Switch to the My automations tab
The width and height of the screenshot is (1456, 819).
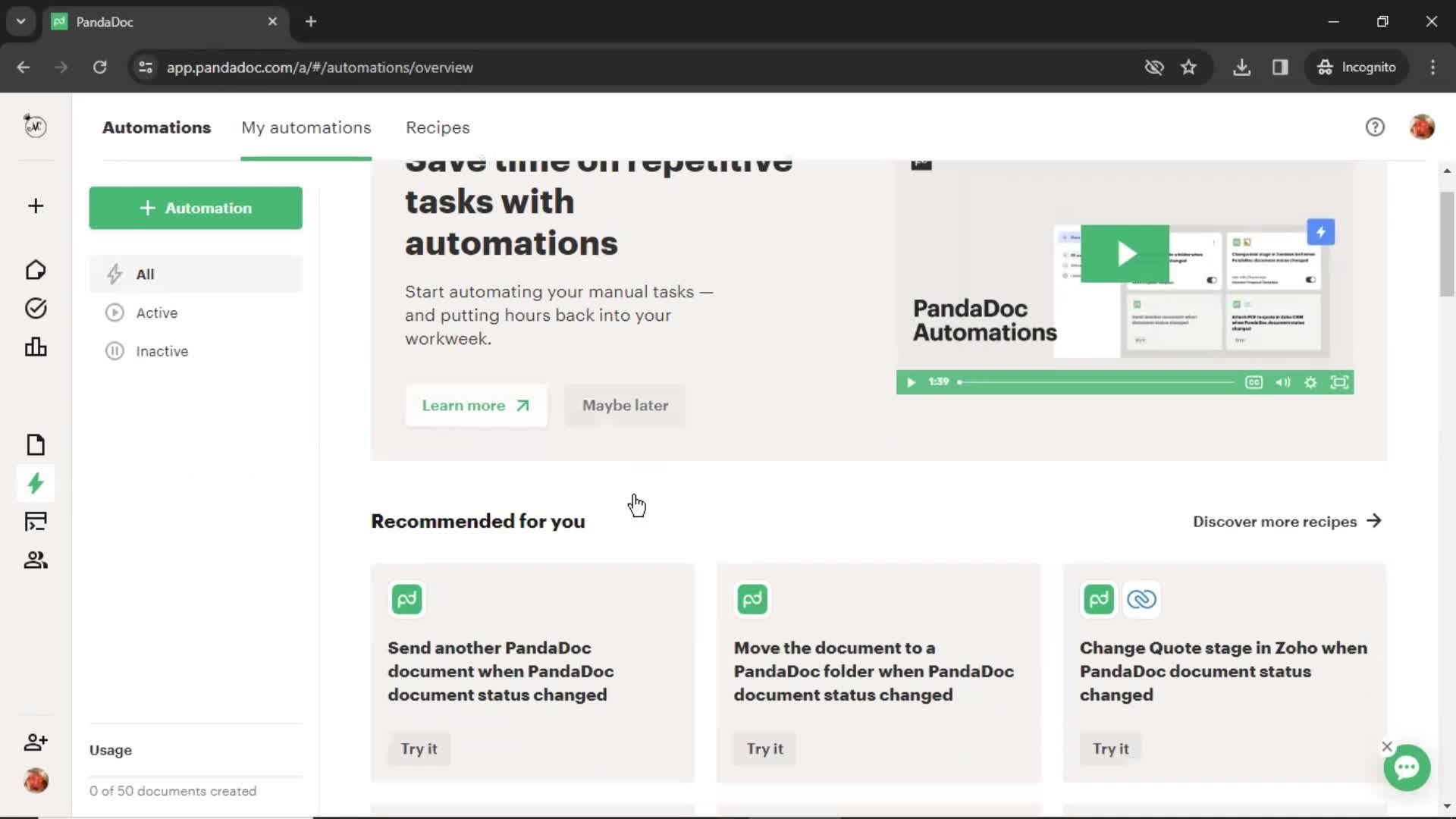(x=306, y=127)
